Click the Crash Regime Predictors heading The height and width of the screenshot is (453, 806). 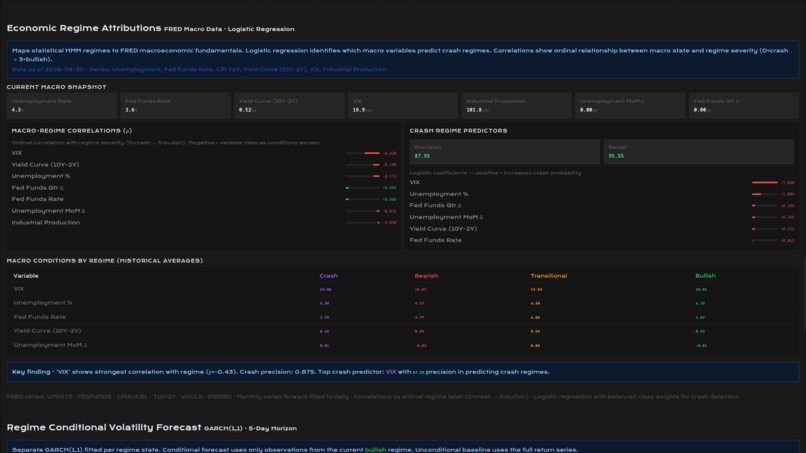pos(458,131)
